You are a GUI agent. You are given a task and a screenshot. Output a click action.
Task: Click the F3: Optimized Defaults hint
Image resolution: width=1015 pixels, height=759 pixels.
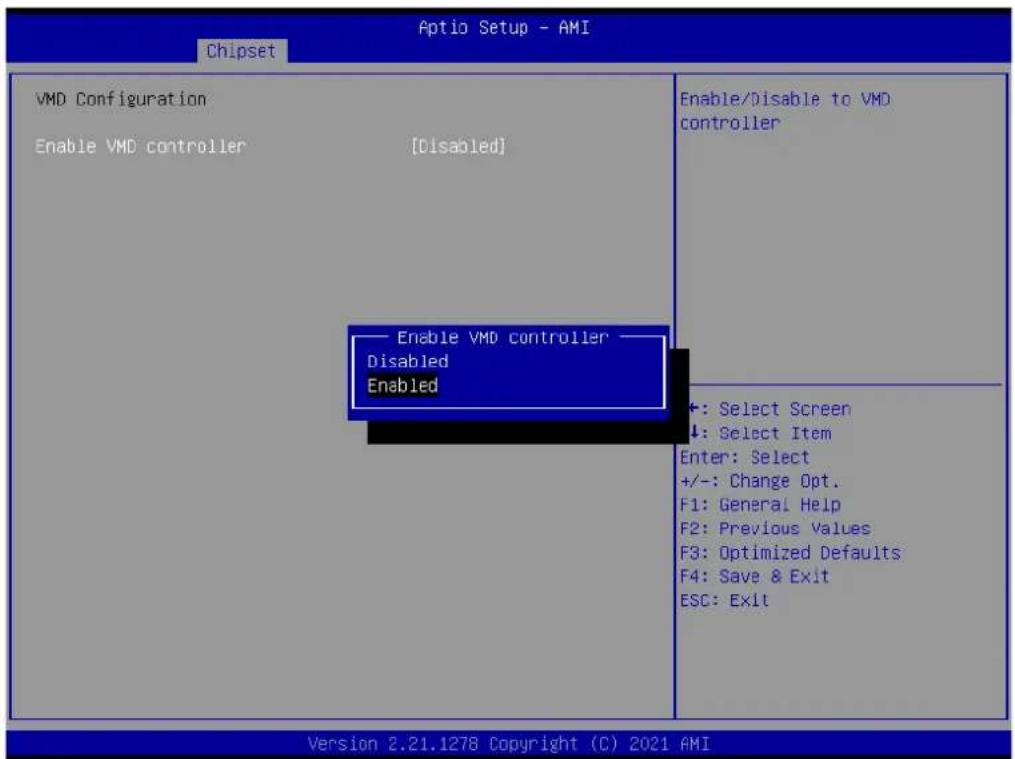(790, 552)
